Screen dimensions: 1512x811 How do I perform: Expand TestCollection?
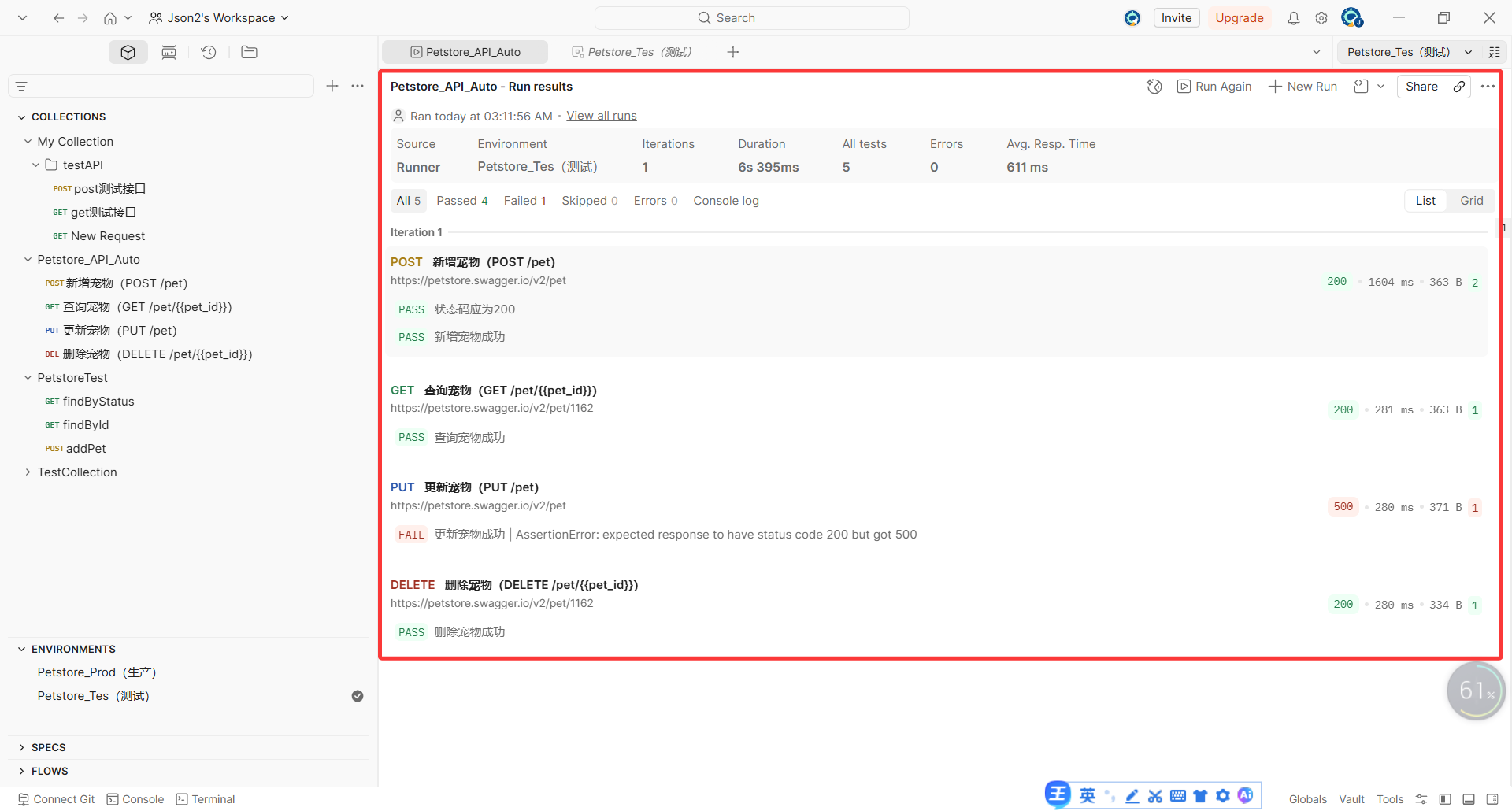(28, 472)
